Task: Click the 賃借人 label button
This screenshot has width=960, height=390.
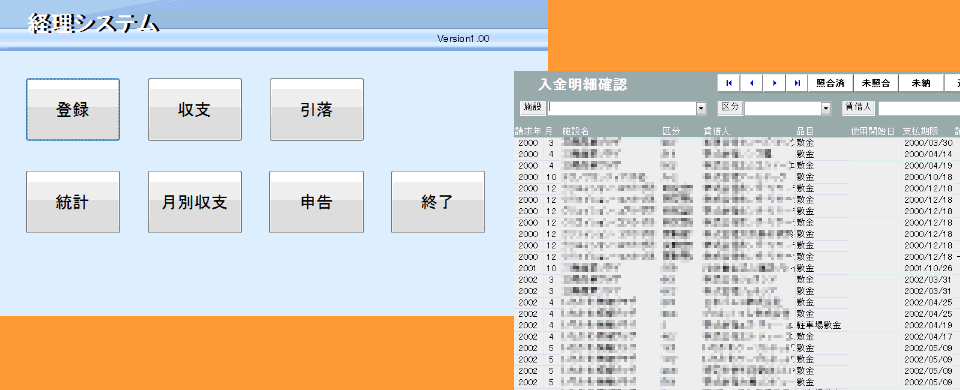Action: pos(858,108)
